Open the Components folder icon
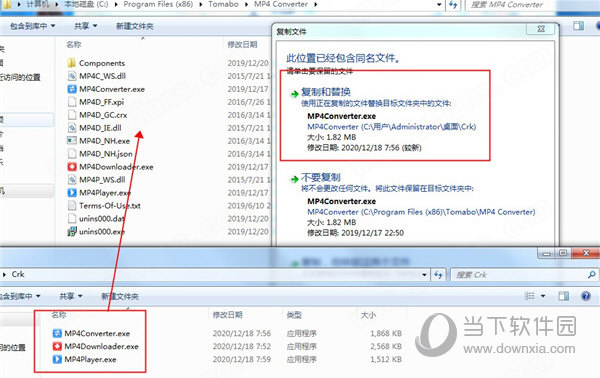Screen dimensions: 600x378 pos(72,63)
